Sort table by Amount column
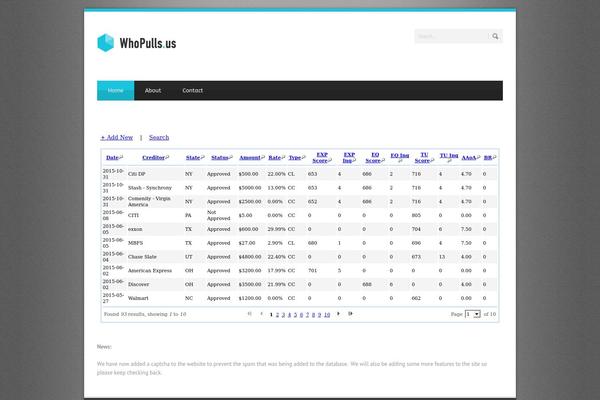 pos(250,158)
